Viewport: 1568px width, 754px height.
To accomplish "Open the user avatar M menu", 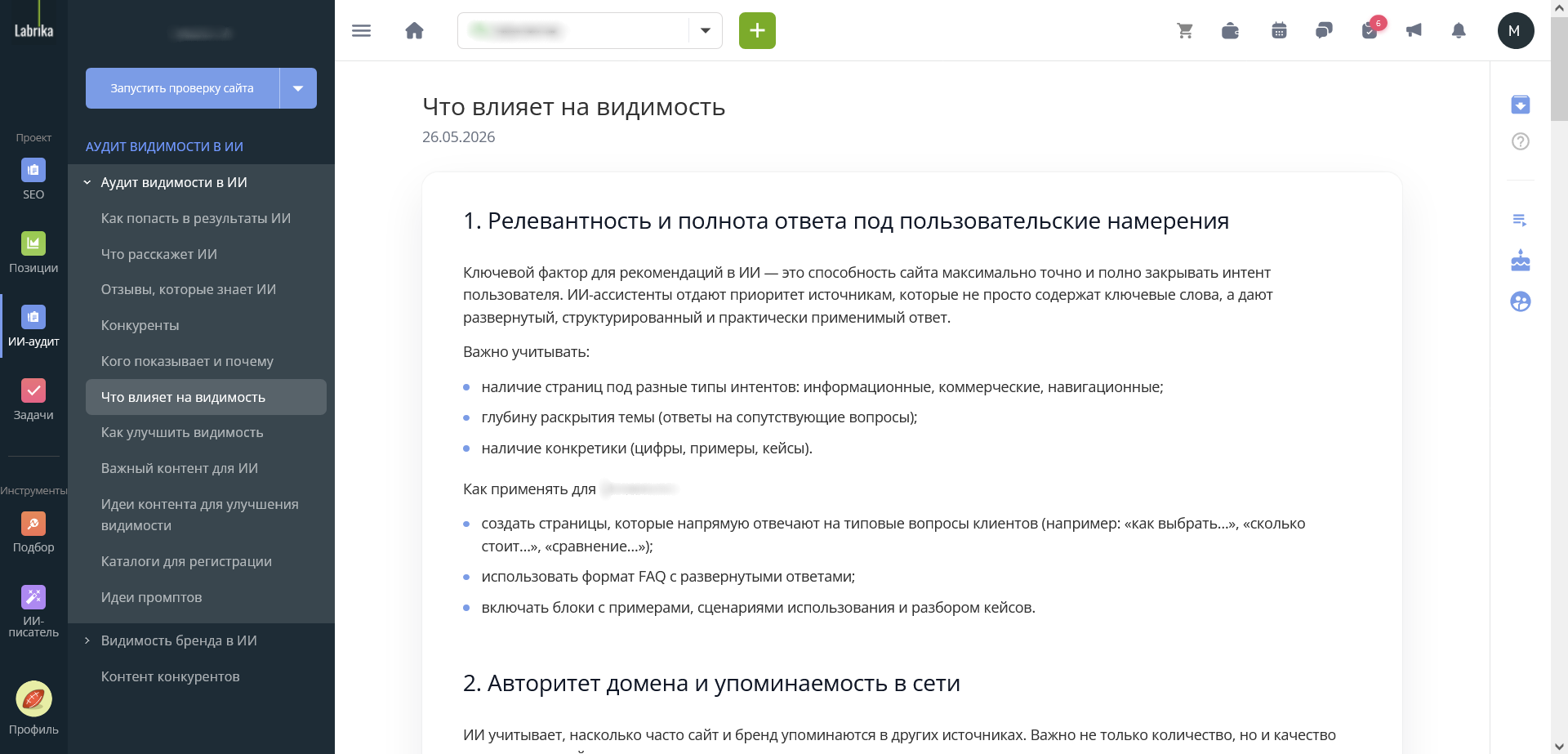I will [1515, 31].
